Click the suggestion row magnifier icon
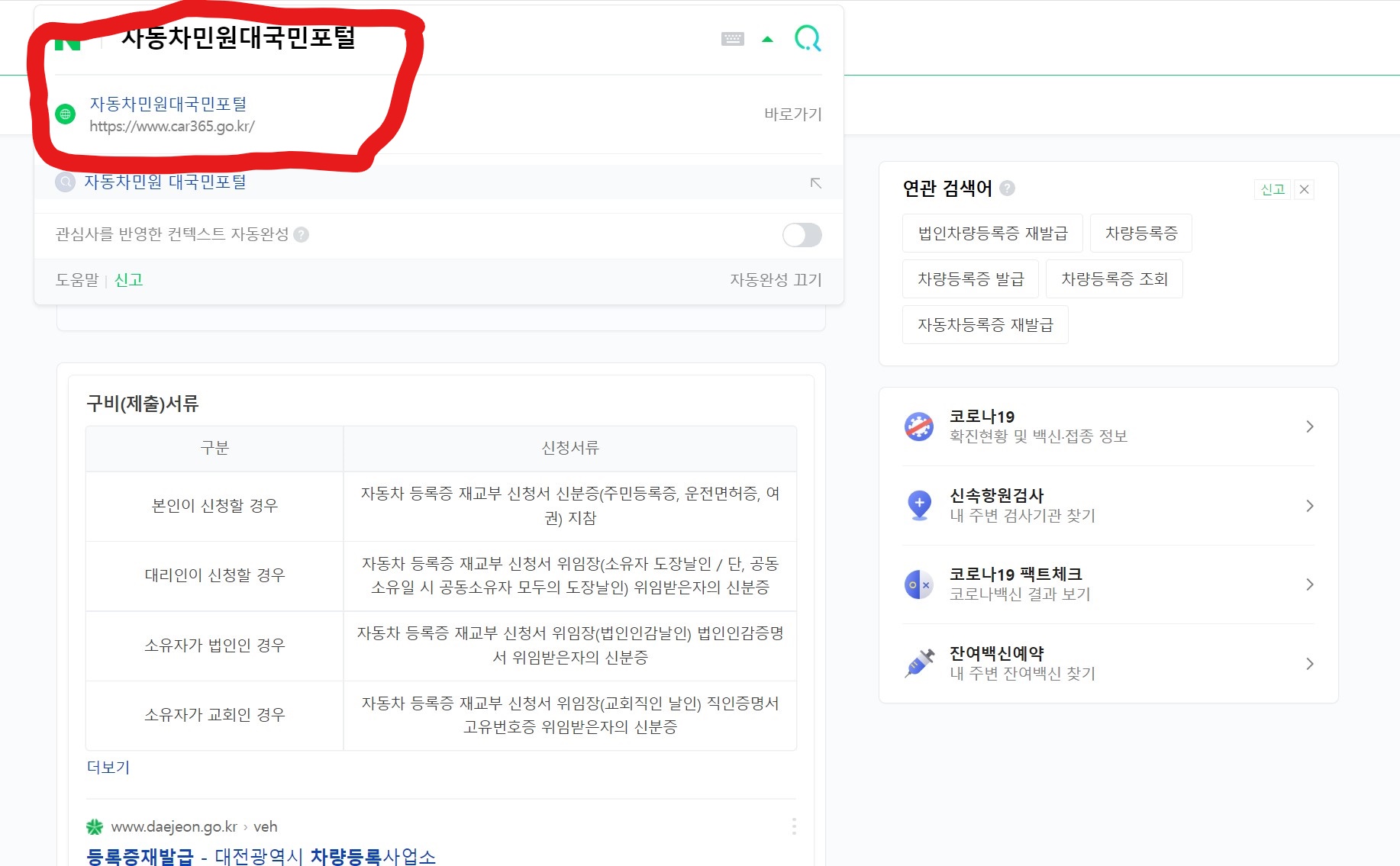This screenshot has height=866, width=1400. pyautogui.click(x=66, y=182)
